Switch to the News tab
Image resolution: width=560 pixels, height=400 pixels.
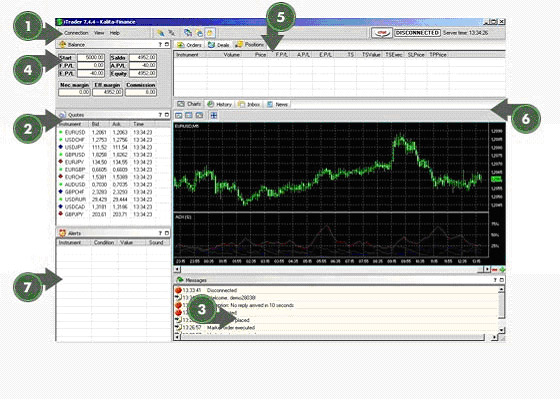tap(278, 104)
